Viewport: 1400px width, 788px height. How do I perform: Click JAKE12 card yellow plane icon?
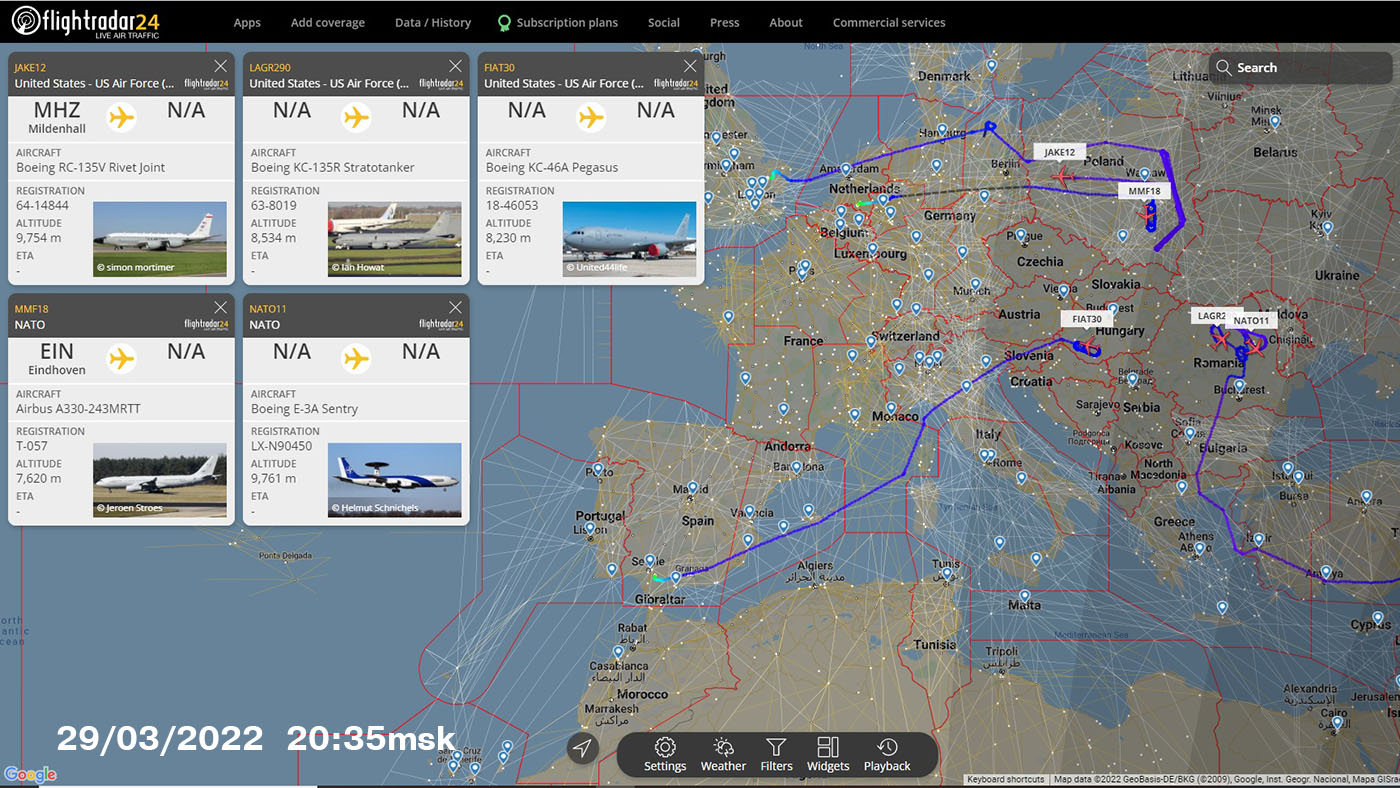tap(121, 117)
